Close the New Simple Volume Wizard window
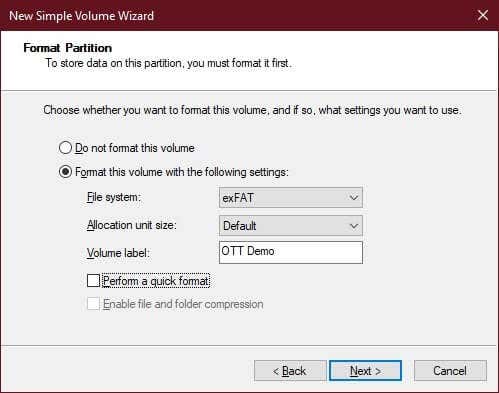The image size is (499, 393). [x=483, y=15]
